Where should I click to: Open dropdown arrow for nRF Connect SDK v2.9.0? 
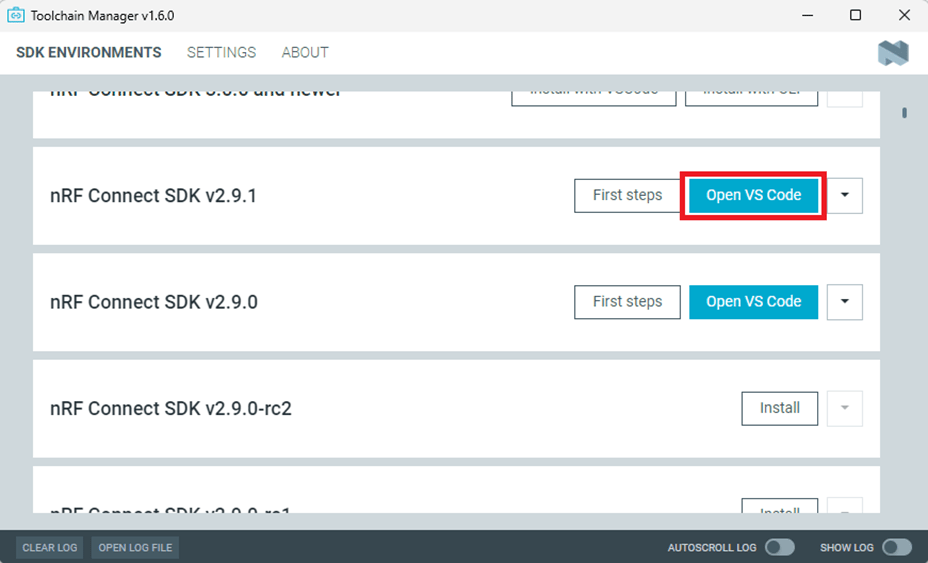(x=845, y=302)
